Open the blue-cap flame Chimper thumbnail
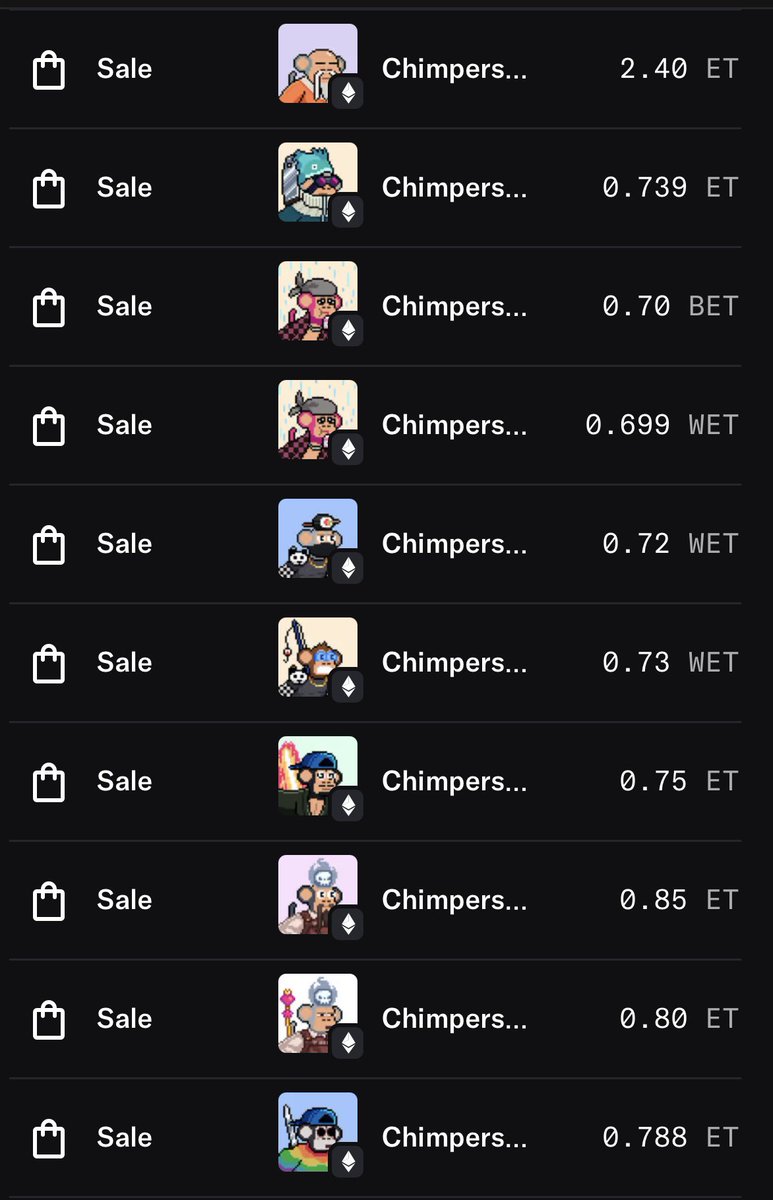Viewport: 773px width, 1200px height. pos(318,776)
